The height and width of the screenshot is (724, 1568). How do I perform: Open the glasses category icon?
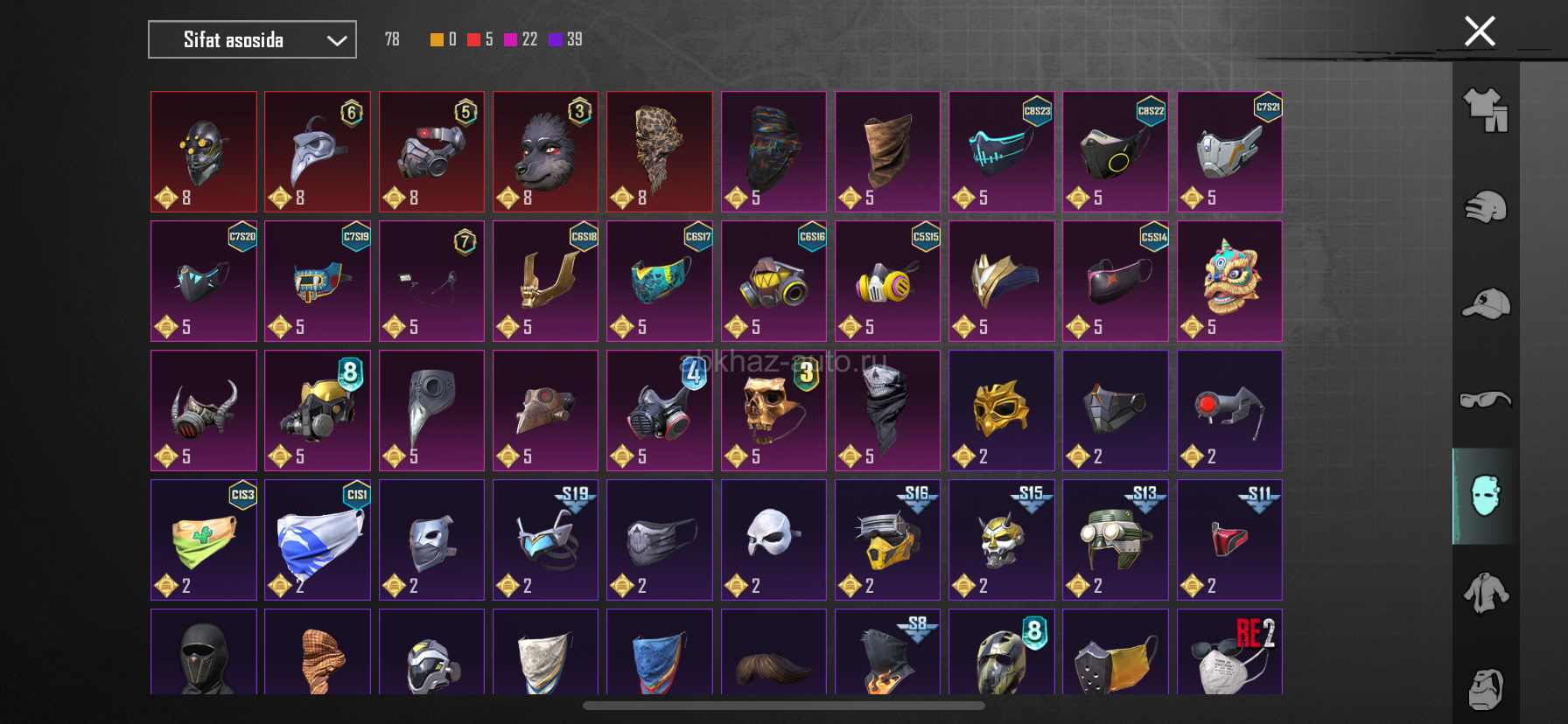1486,400
